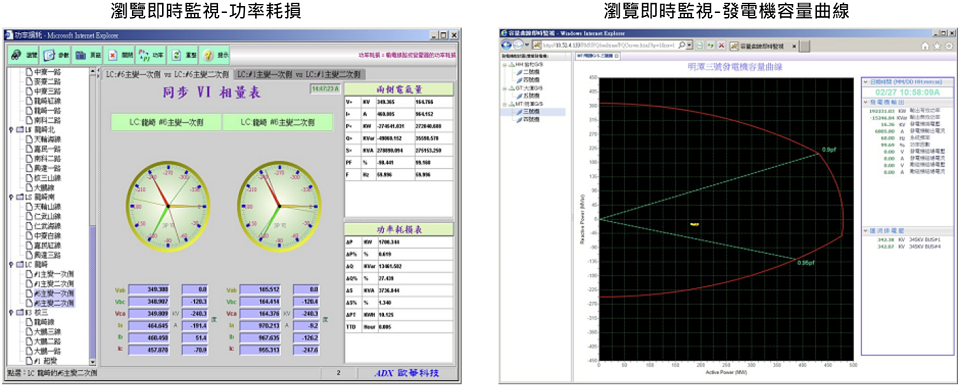Click the 頁籤 tabs toolbar button

88,54
